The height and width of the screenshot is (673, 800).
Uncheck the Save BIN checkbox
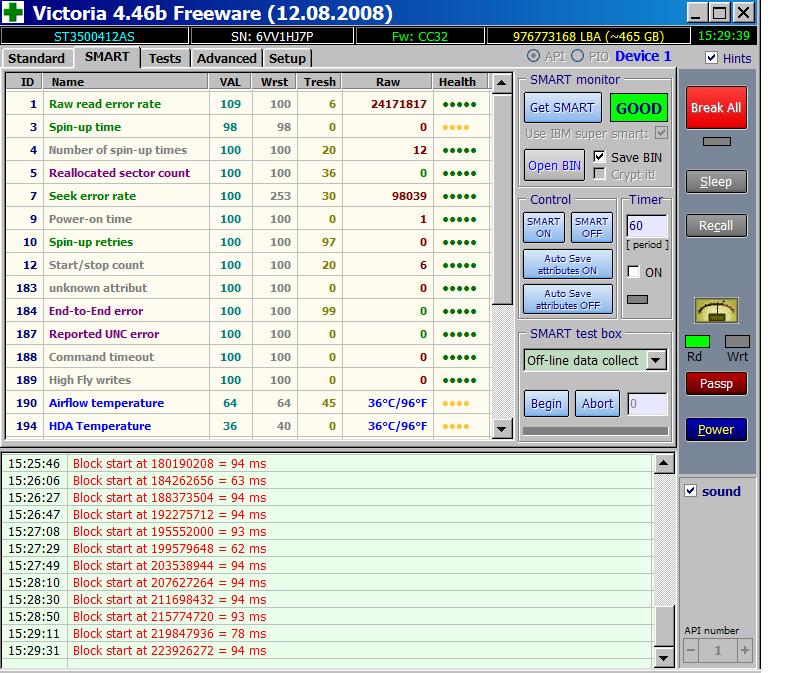click(599, 157)
